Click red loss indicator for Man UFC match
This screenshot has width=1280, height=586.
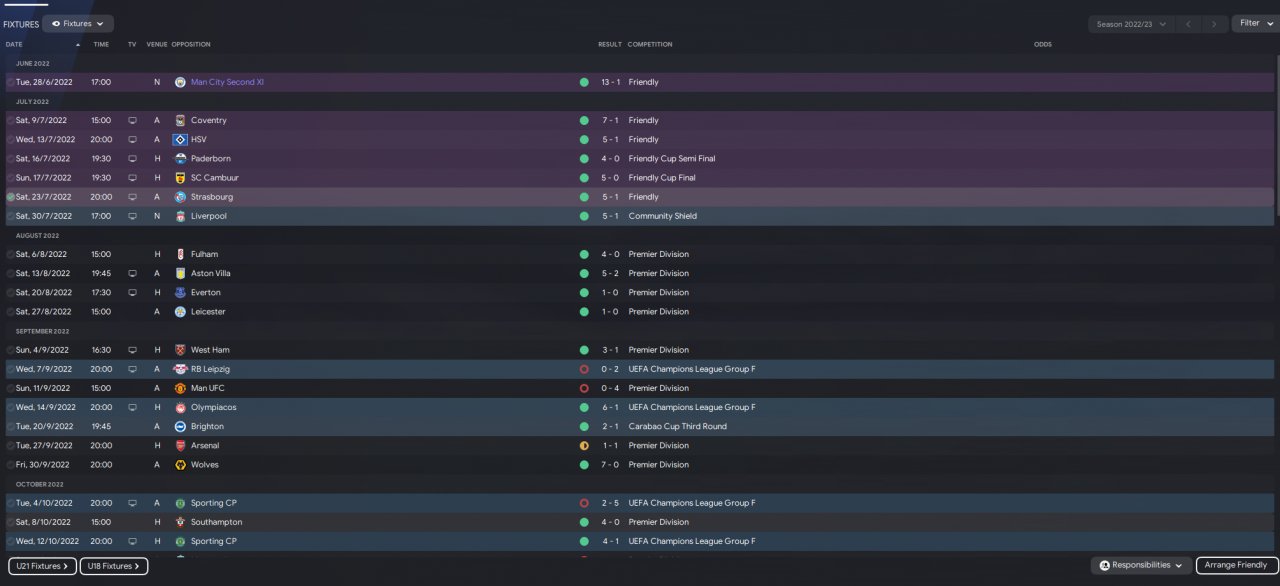click(584, 388)
